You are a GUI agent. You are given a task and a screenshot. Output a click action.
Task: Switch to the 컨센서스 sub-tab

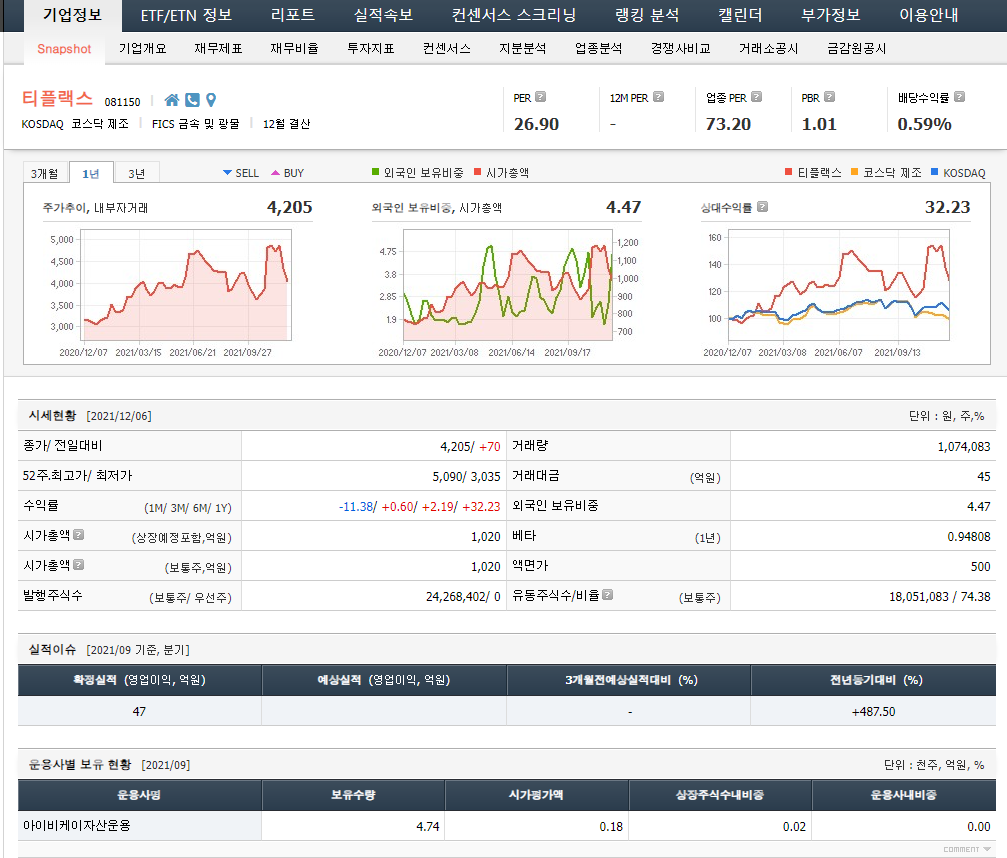click(447, 49)
